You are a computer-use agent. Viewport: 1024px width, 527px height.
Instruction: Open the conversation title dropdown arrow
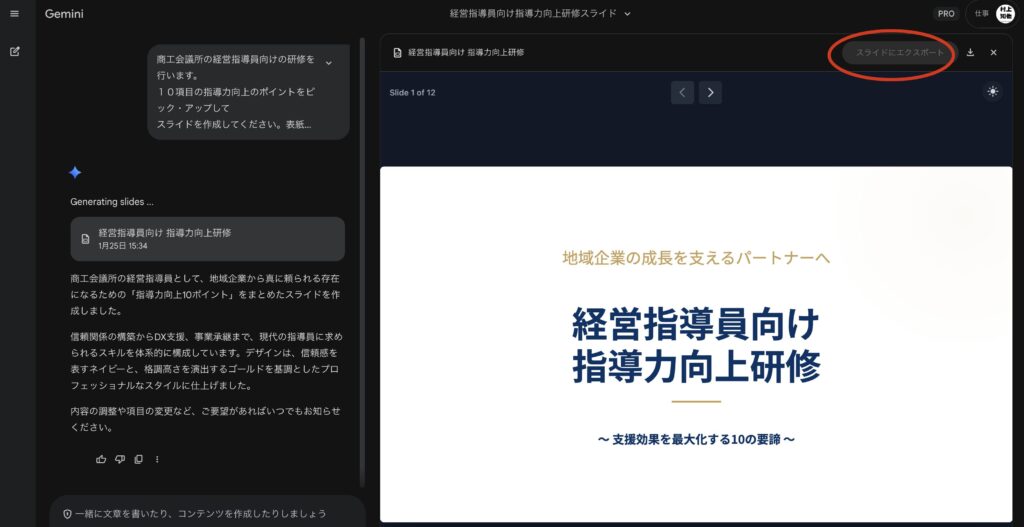click(x=628, y=14)
